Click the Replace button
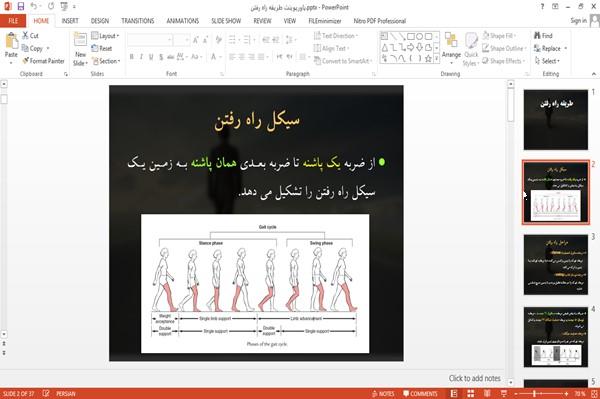 click(x=550, y=49)
